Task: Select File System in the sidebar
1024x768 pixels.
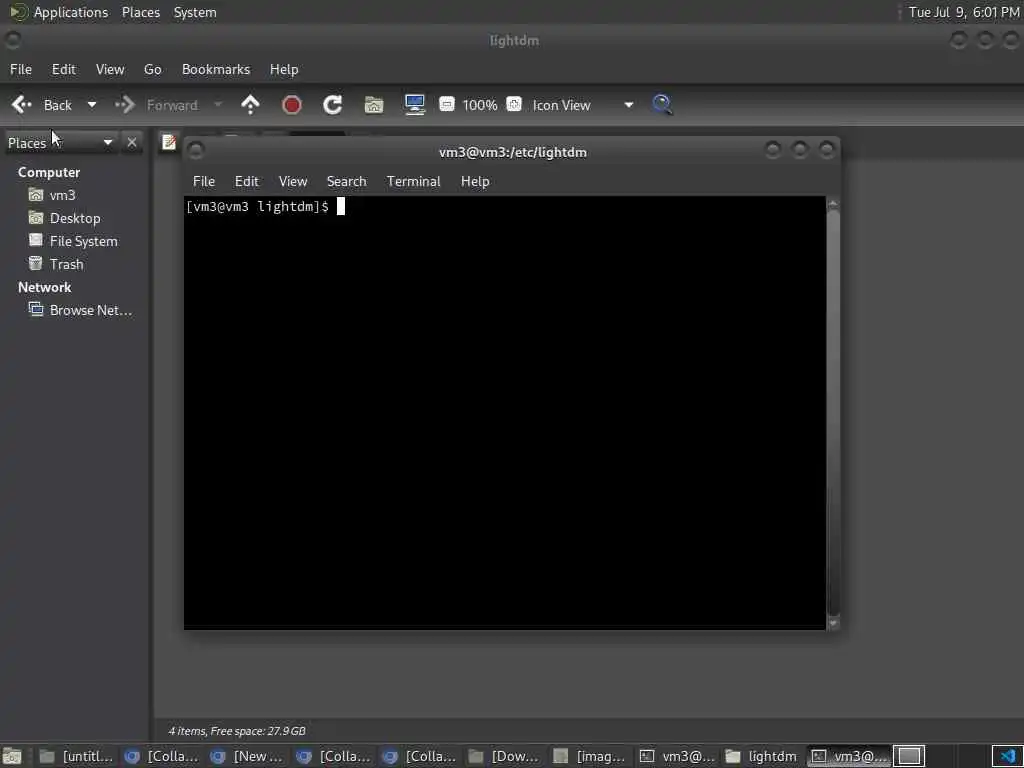Action: tap(84, 241)
